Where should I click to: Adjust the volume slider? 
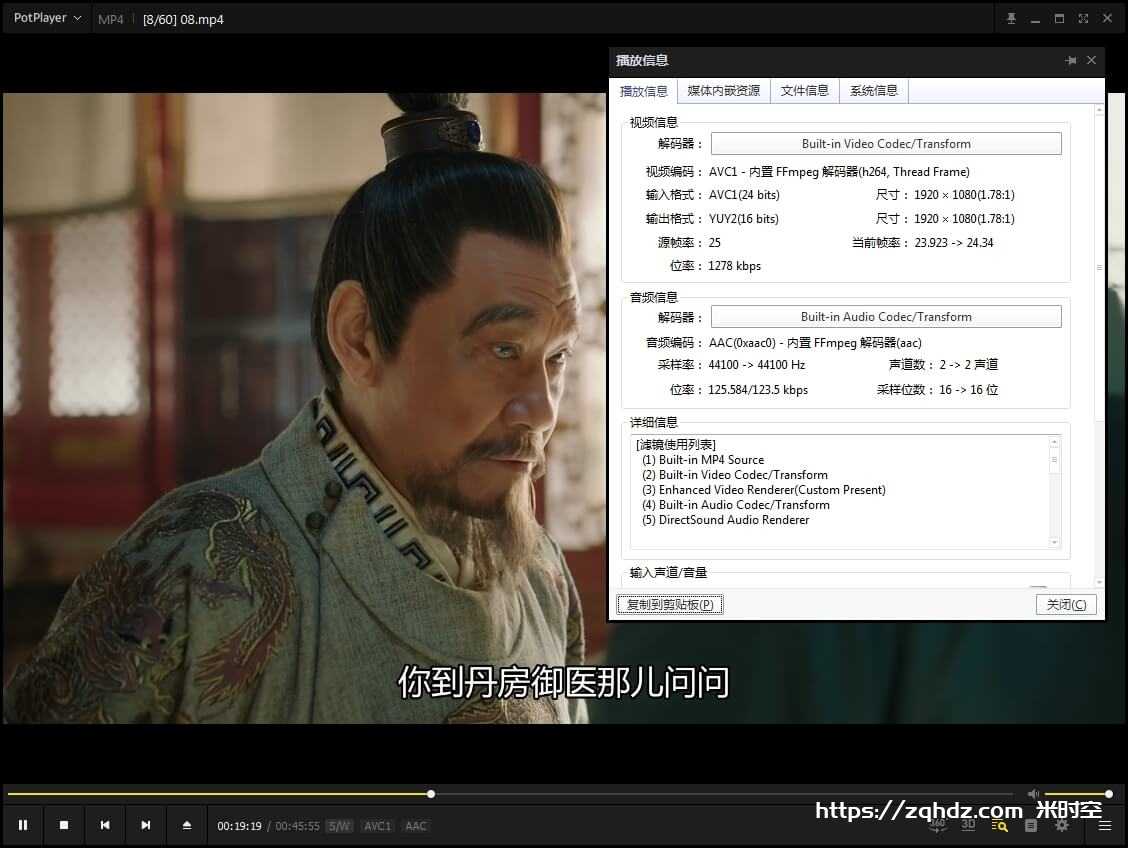coord(1078,794)
